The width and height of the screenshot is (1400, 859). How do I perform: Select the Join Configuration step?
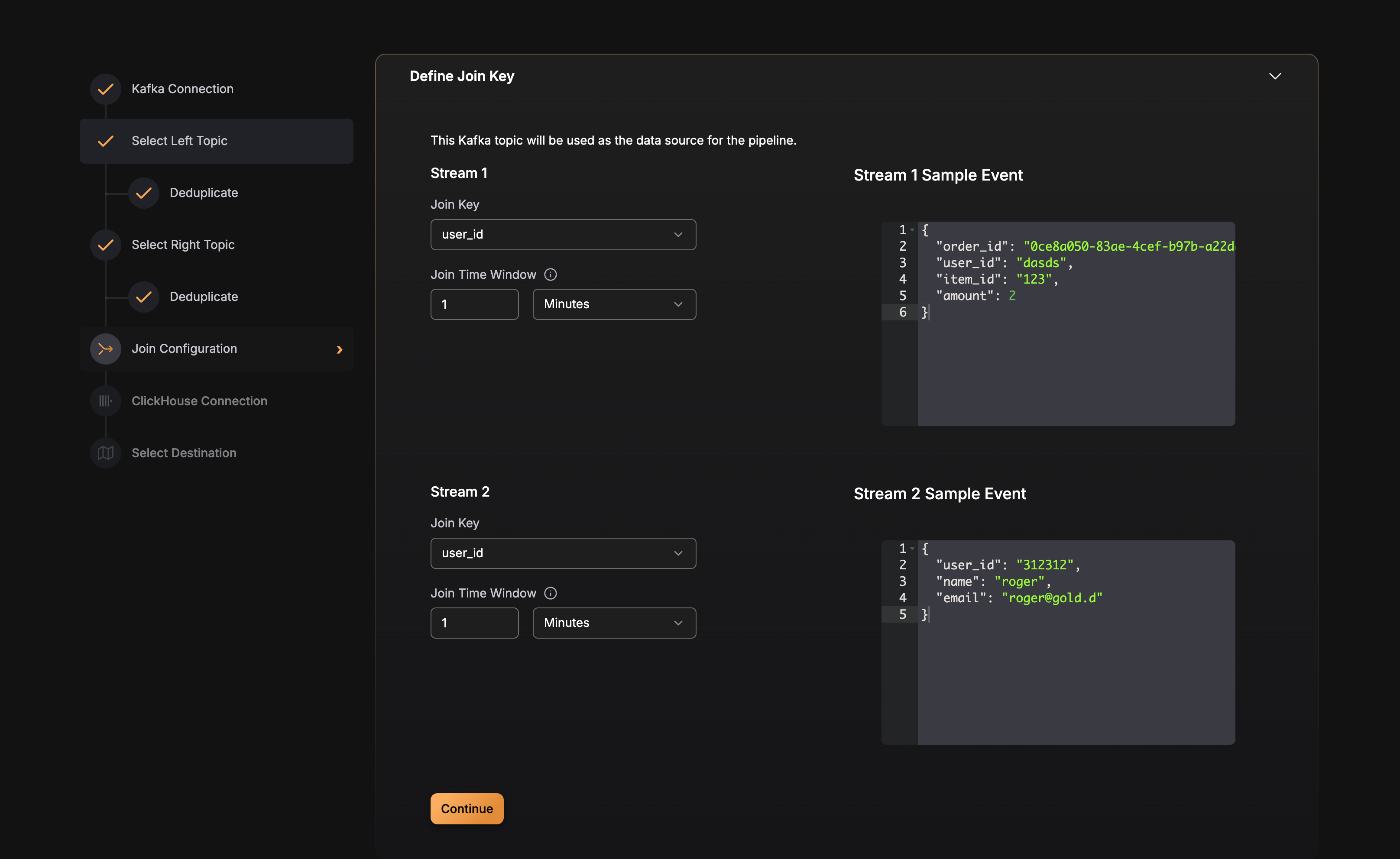tap(216, 349)
